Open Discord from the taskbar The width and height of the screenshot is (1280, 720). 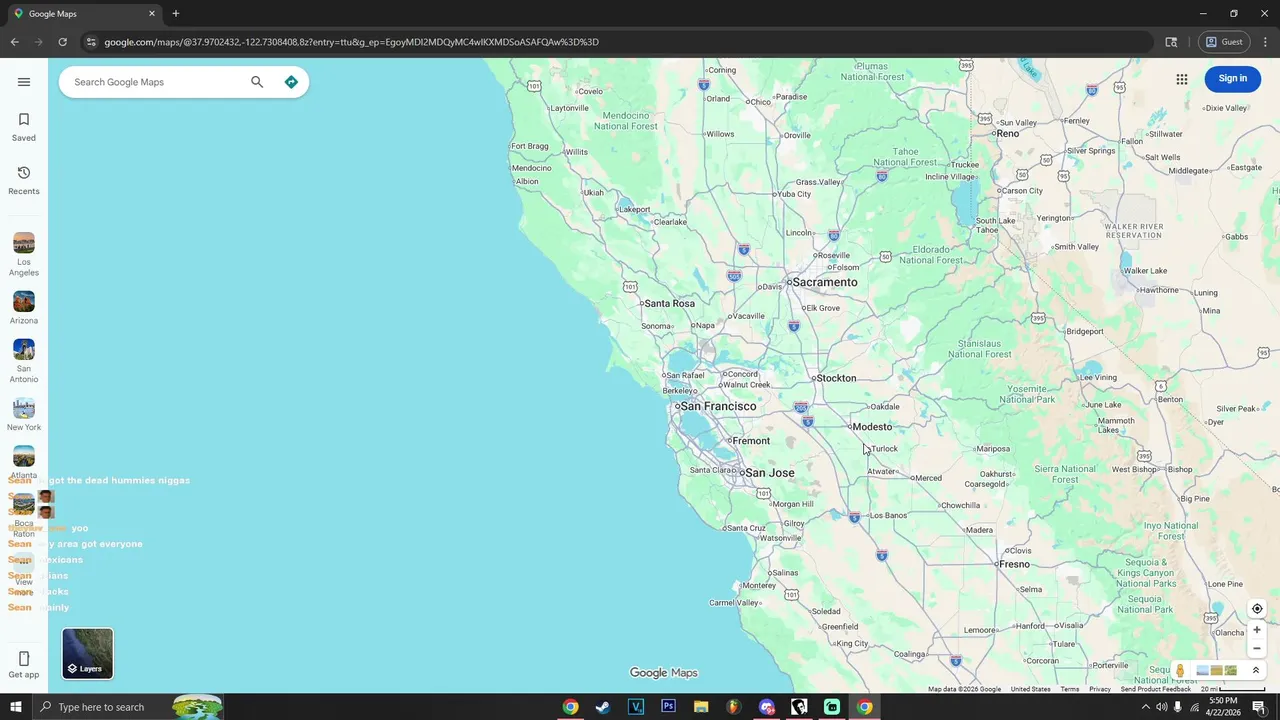(x=766, y=707)
